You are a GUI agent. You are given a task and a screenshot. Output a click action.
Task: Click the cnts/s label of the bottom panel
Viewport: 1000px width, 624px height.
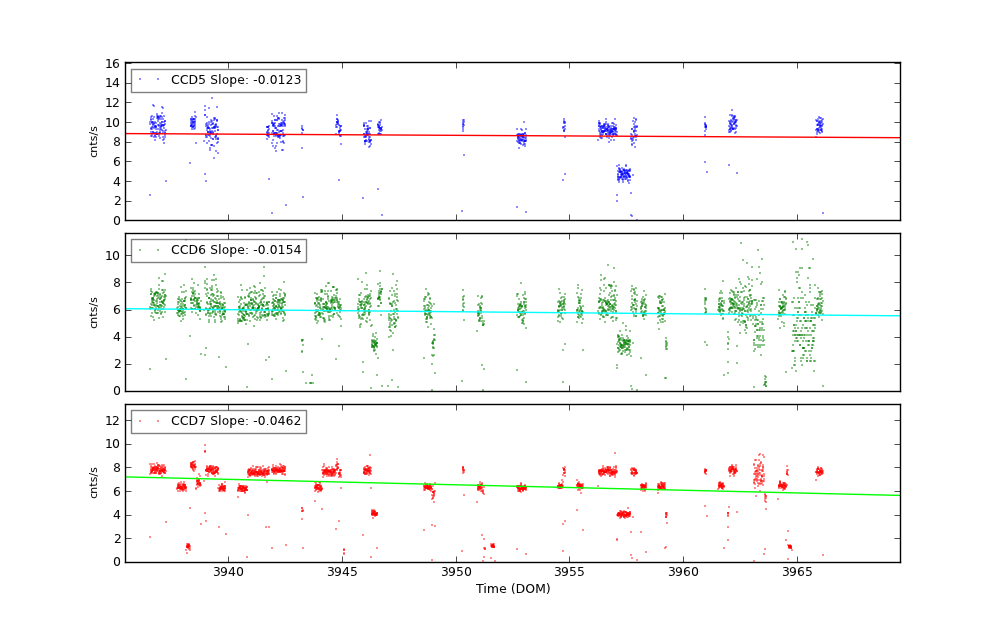click(x=94, y=483)
